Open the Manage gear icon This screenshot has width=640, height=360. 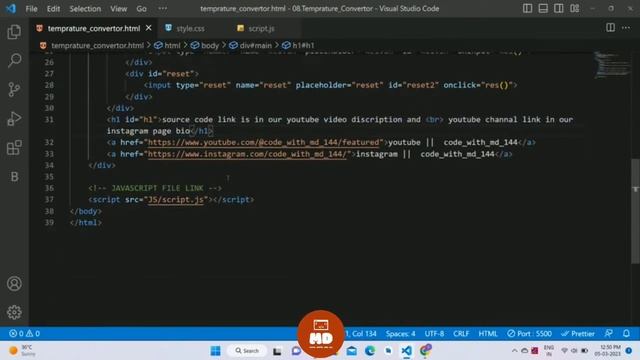click(x=14, y=312)
